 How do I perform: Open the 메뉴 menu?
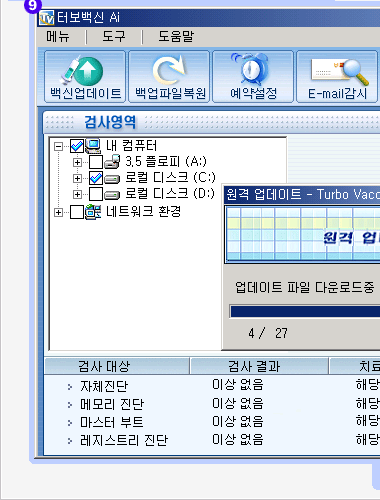click(58, 36)
